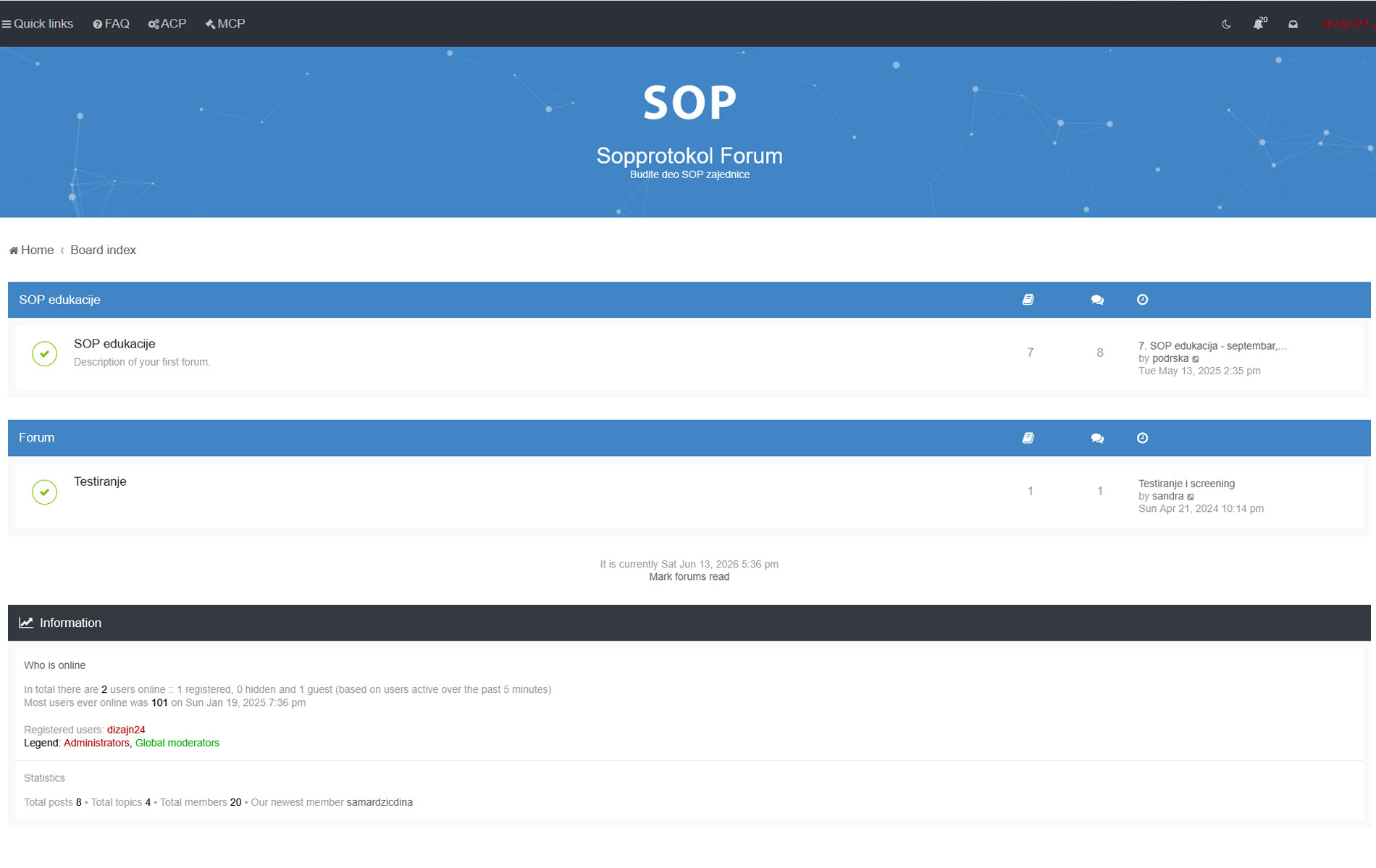View latest post icon next to sandra
This screenshot has width=1376, height=868.
click(1191, 497)
